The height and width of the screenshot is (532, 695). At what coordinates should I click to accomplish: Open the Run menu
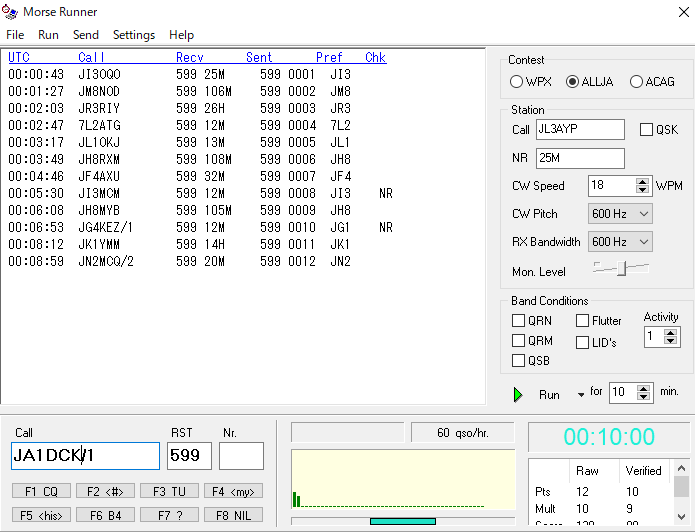tap(48, 35)
